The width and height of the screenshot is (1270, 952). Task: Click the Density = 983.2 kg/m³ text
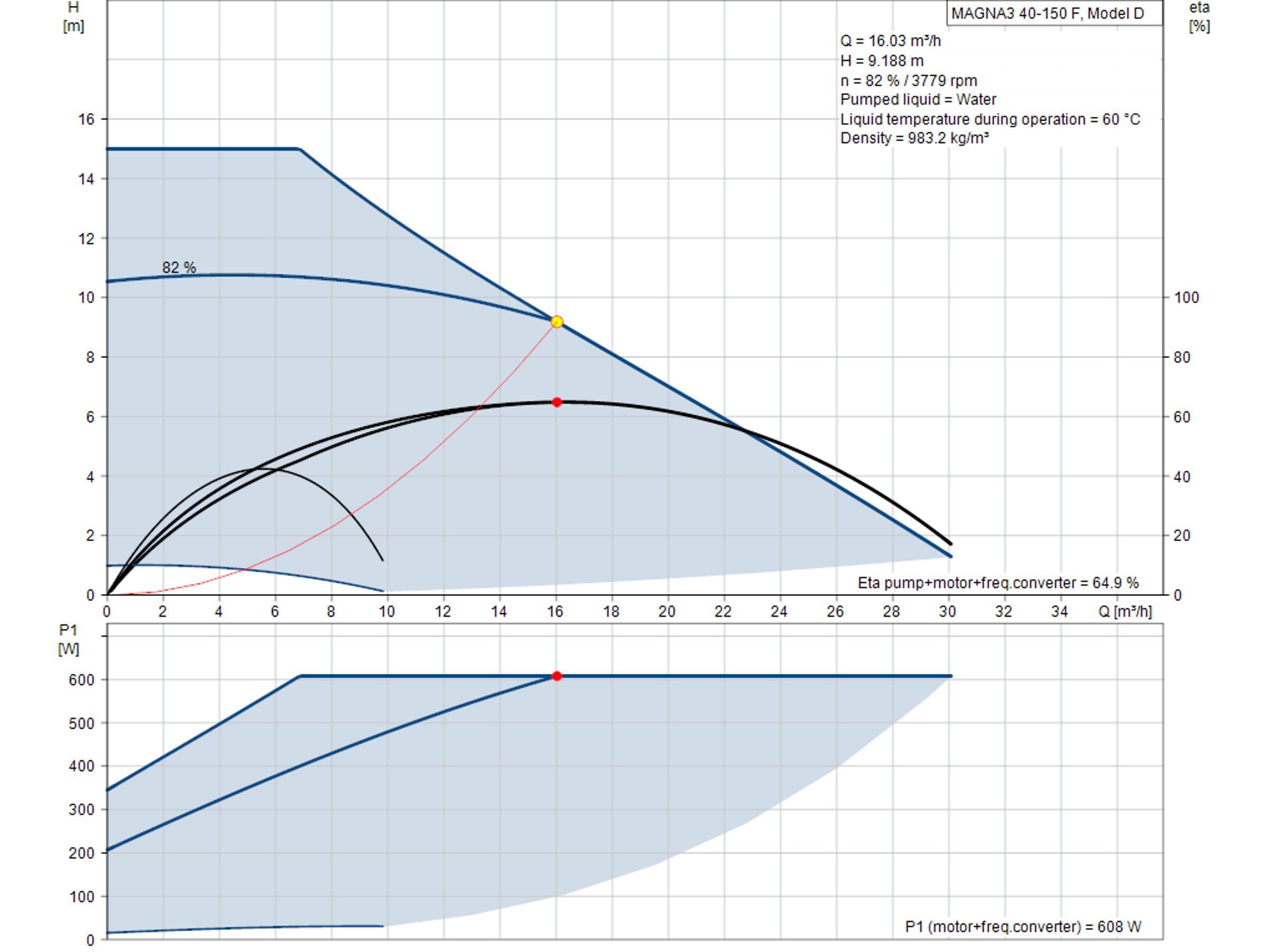click(914, 138)
